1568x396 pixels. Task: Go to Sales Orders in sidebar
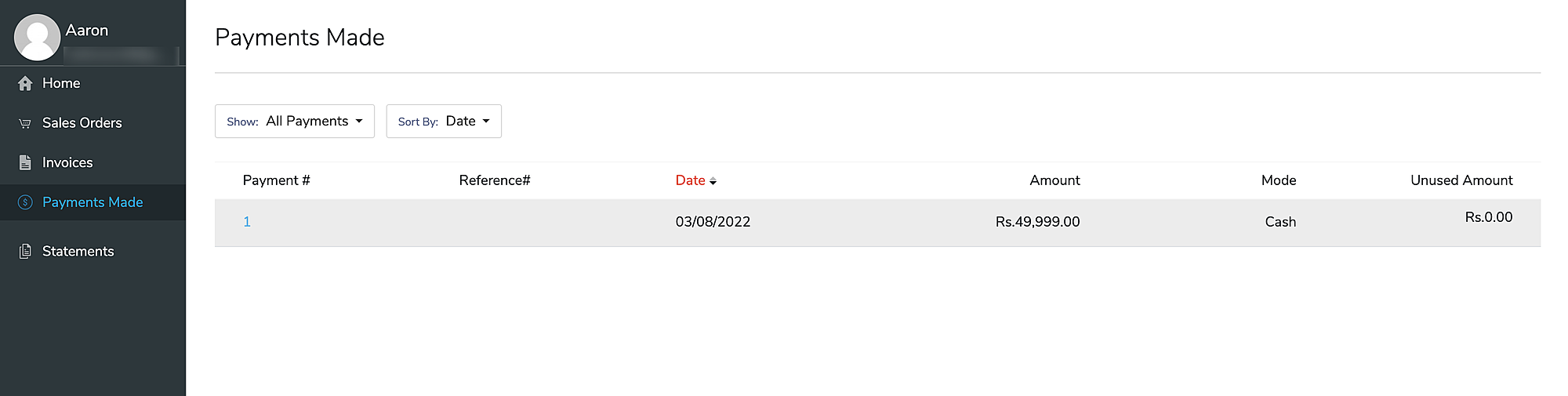click(82, 123)
